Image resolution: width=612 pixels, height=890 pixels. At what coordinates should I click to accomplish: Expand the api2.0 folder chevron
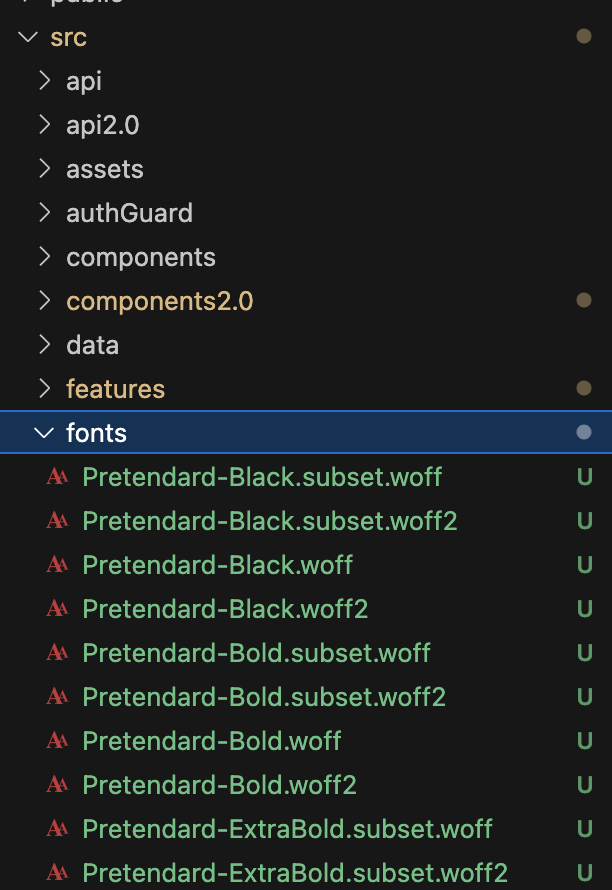click(44, 125)
